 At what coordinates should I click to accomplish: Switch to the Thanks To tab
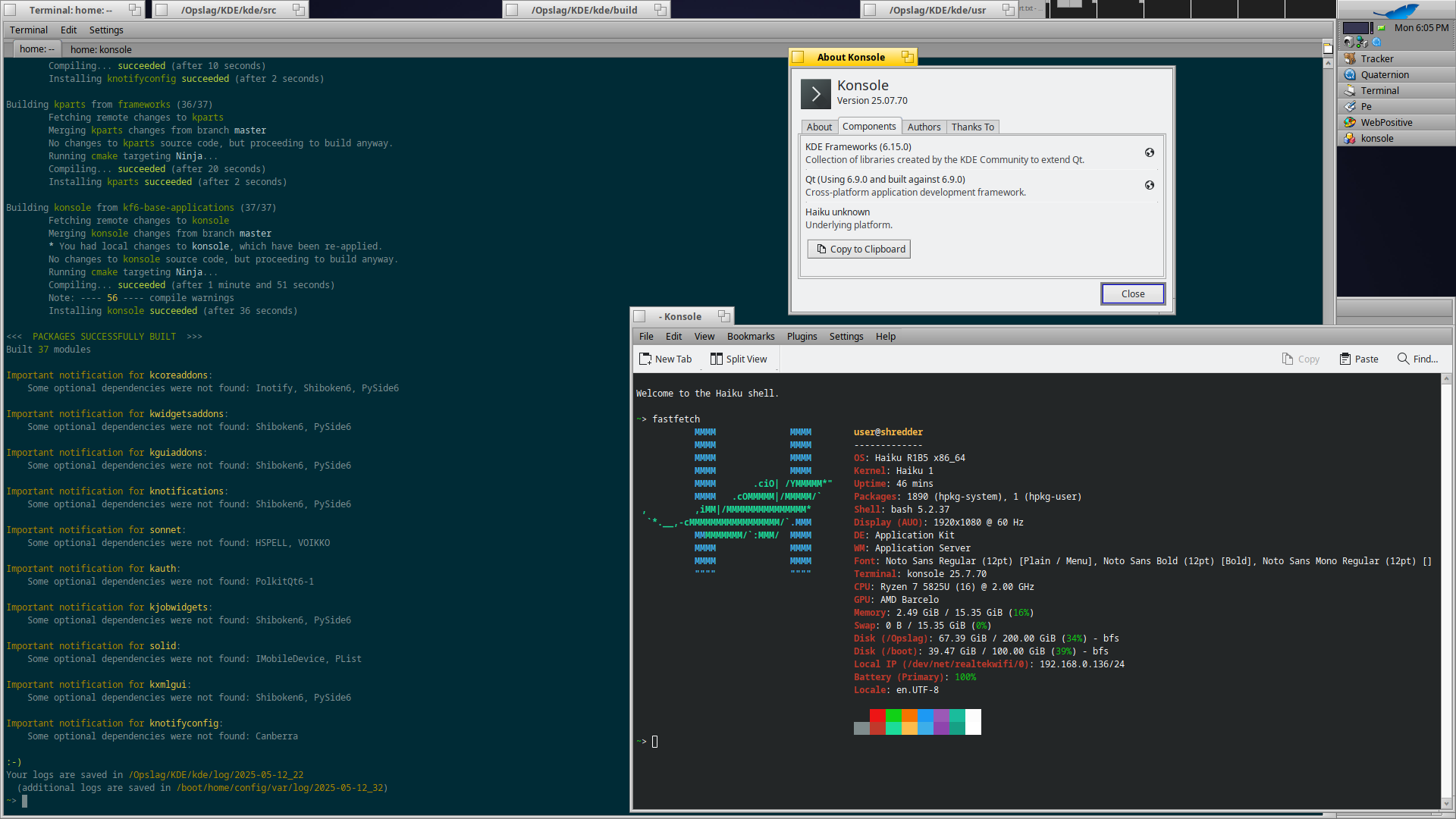(972, 127)
